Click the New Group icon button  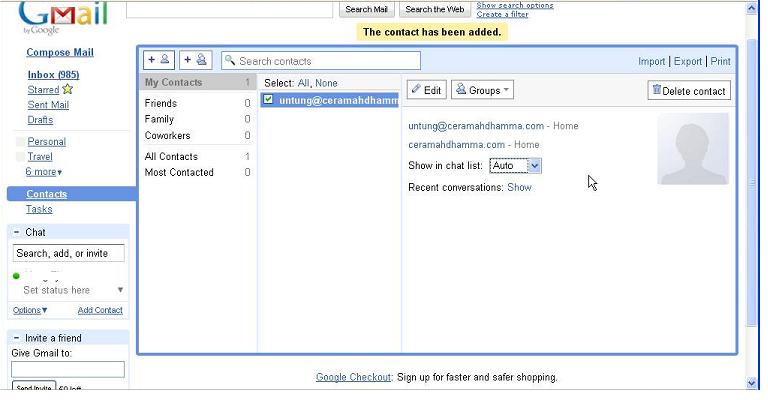tap(195, 60)
